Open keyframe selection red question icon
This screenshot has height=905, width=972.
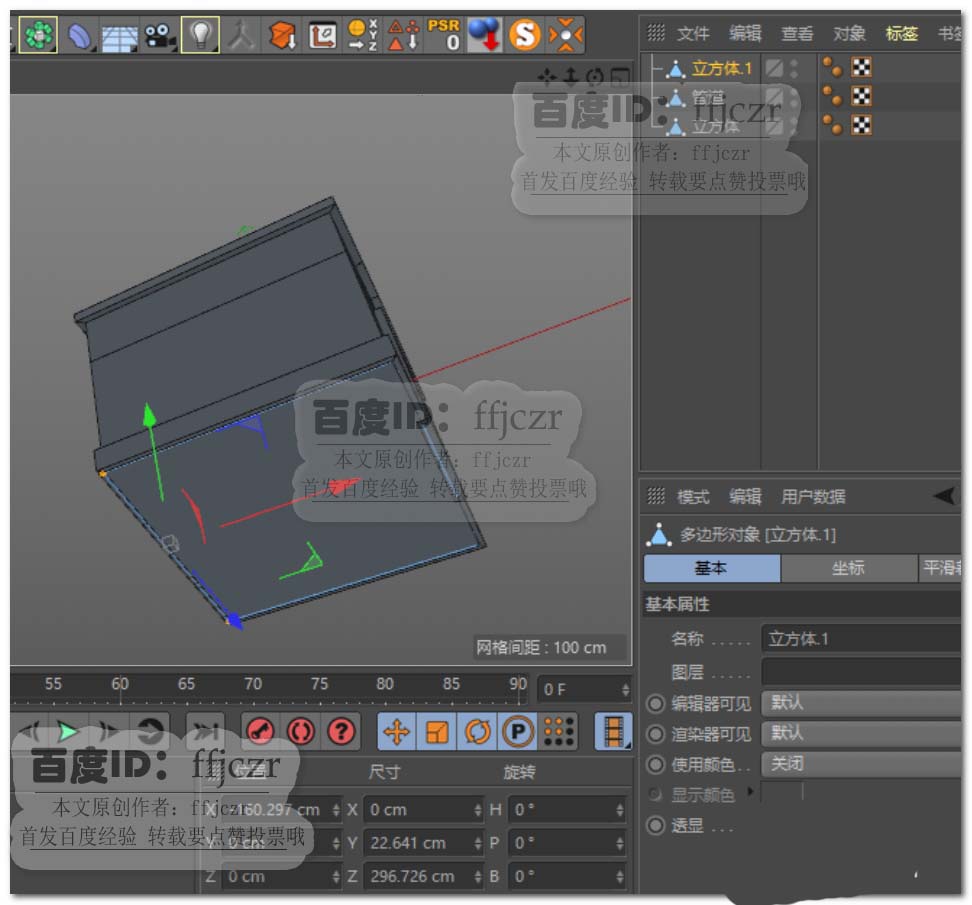(341, 732)
